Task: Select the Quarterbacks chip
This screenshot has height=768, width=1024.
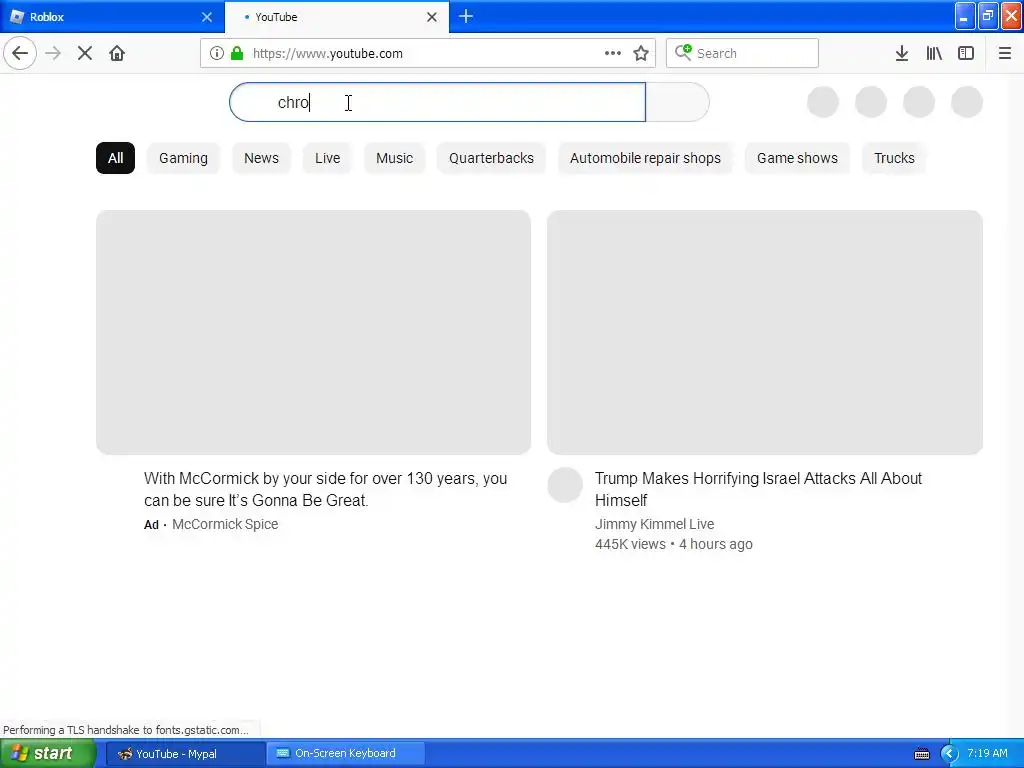Action: pos(491,158)
